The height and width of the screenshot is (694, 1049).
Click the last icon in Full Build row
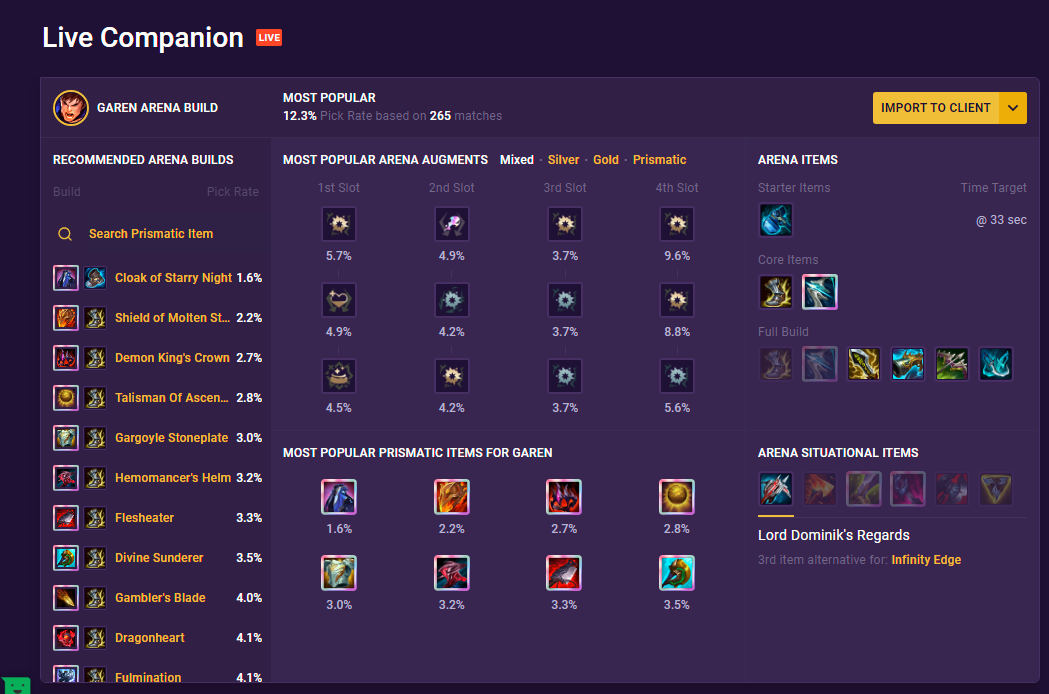pos(995,364)
